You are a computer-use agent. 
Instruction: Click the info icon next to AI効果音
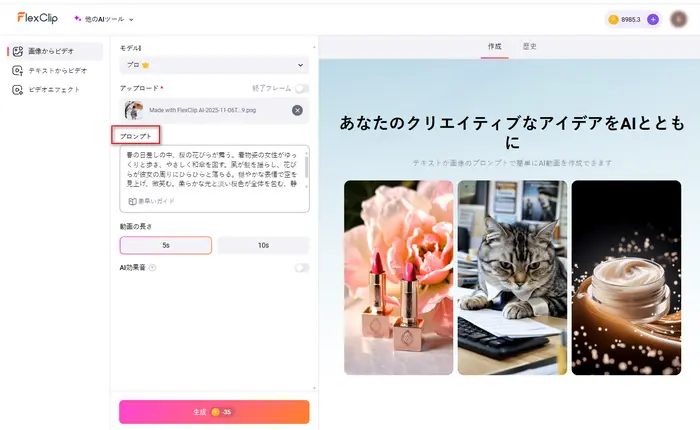tap(152, 268)
